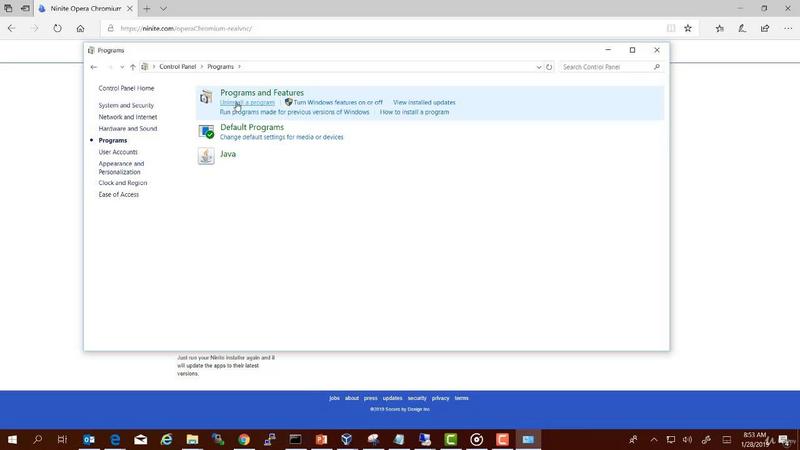Open browser Favorites hub icon
The height and width of the screenshot is (450, 800).
[719, 29]
